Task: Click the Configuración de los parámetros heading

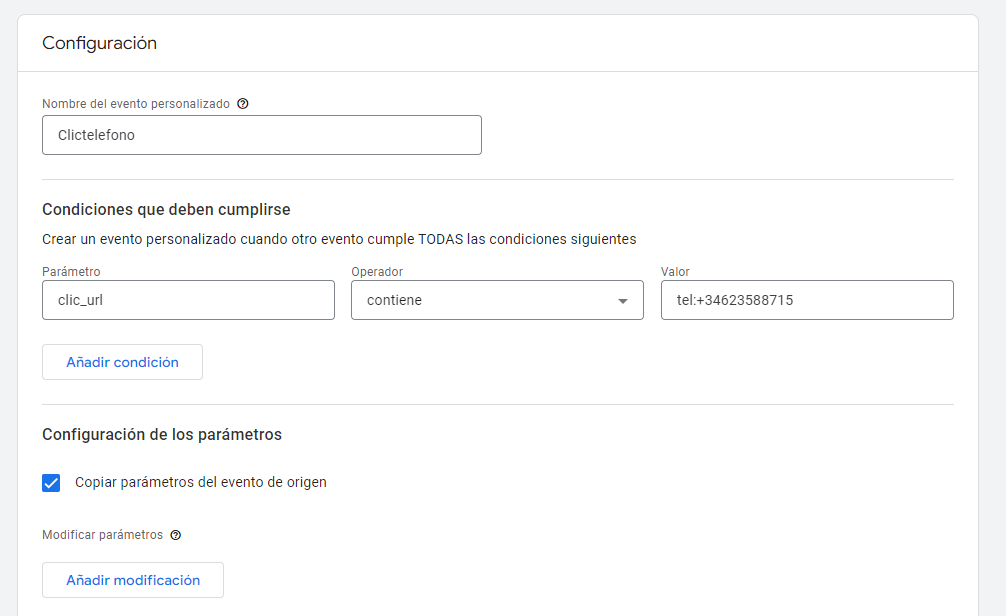Action: click(x=162, y=434)
